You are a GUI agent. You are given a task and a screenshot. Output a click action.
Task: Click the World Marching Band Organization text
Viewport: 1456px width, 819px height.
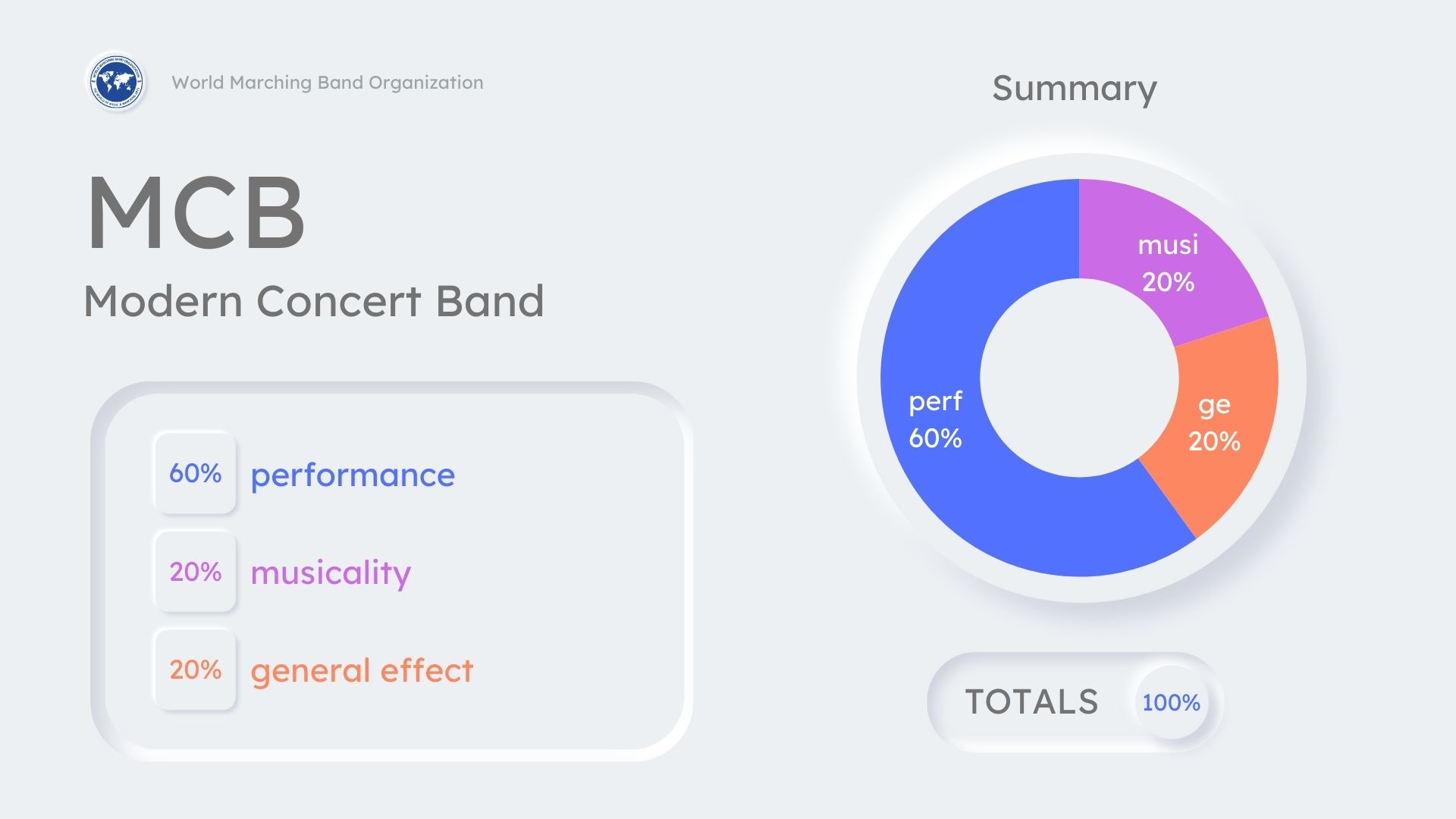[x=327, y=83]
